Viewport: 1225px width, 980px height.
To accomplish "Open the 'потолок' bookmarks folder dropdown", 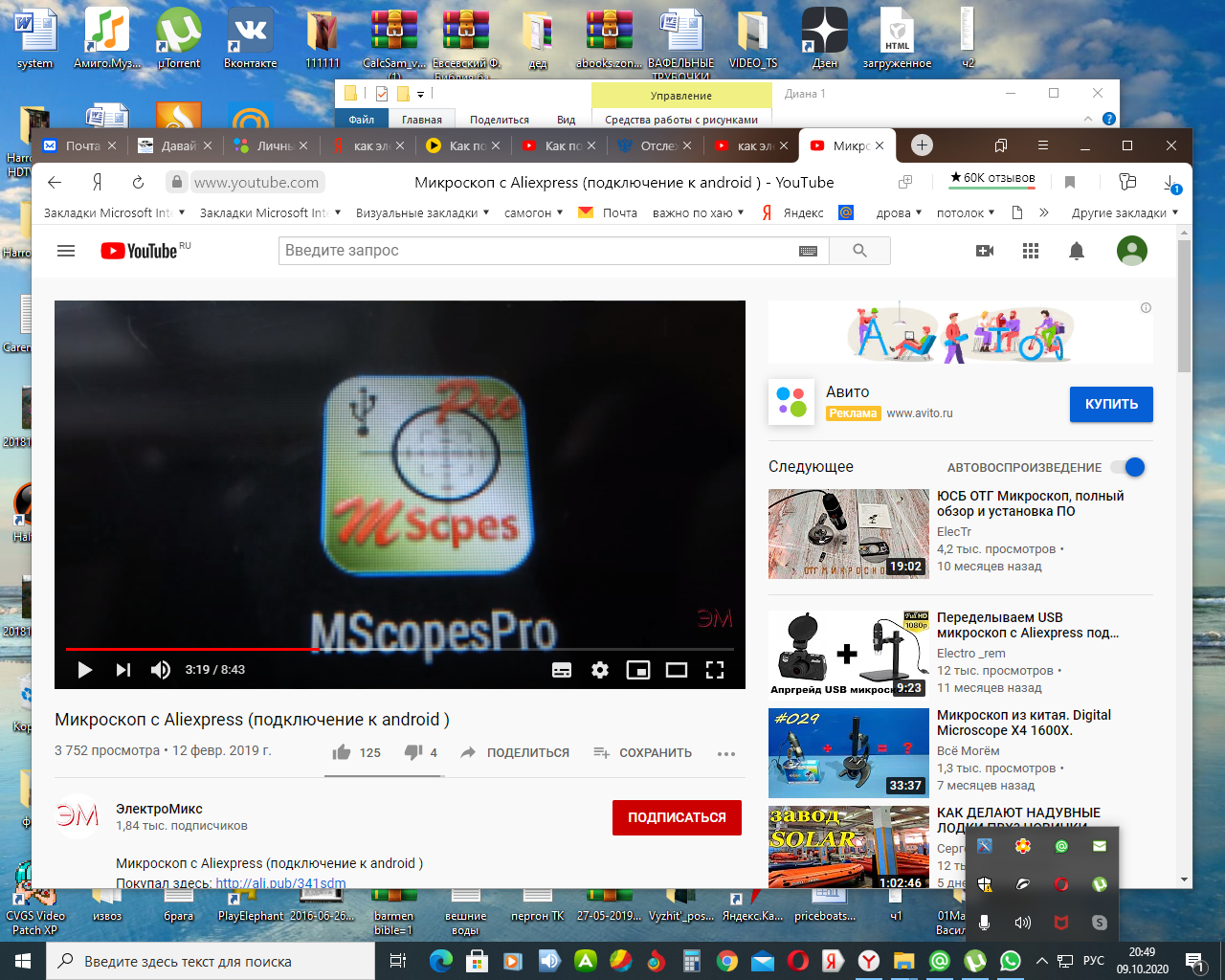I will tap(965, 213).
